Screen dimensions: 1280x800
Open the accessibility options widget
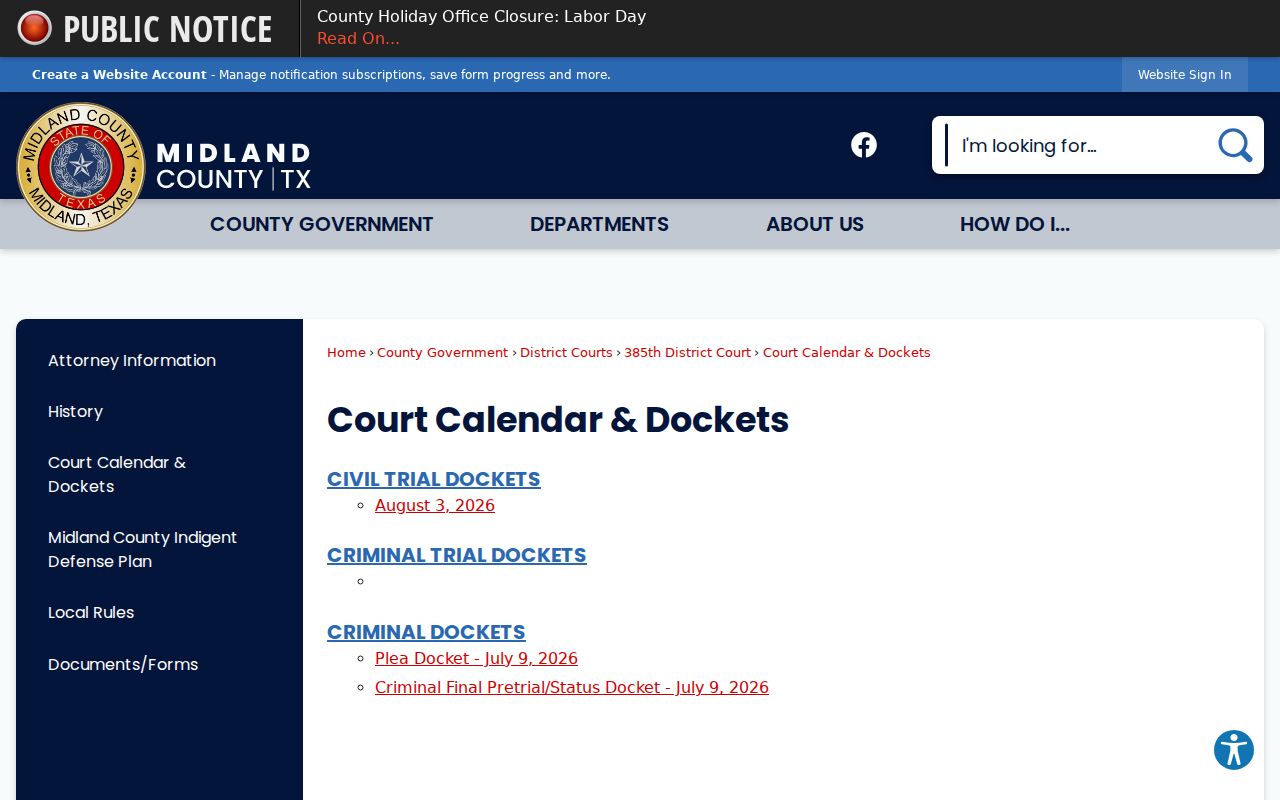[x=1234, y=750]
